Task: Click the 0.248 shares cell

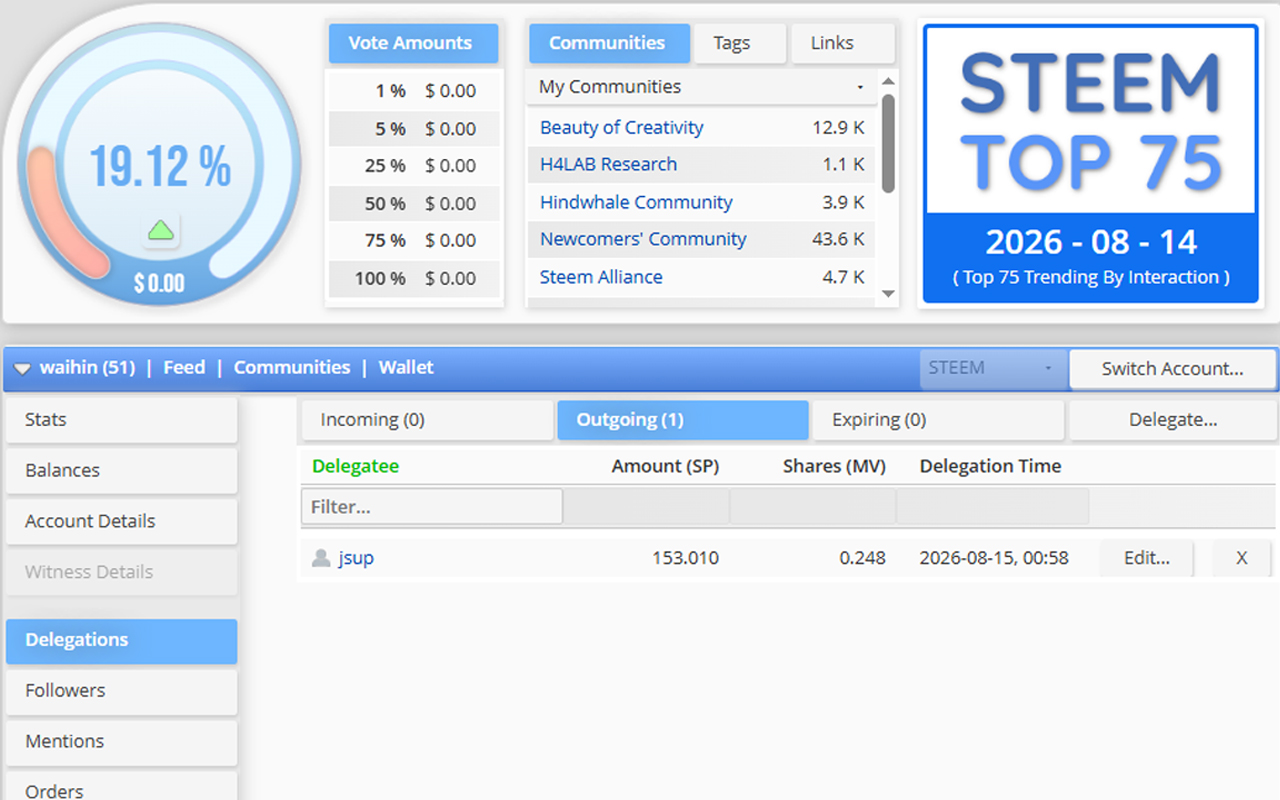Action: point(862,558)
